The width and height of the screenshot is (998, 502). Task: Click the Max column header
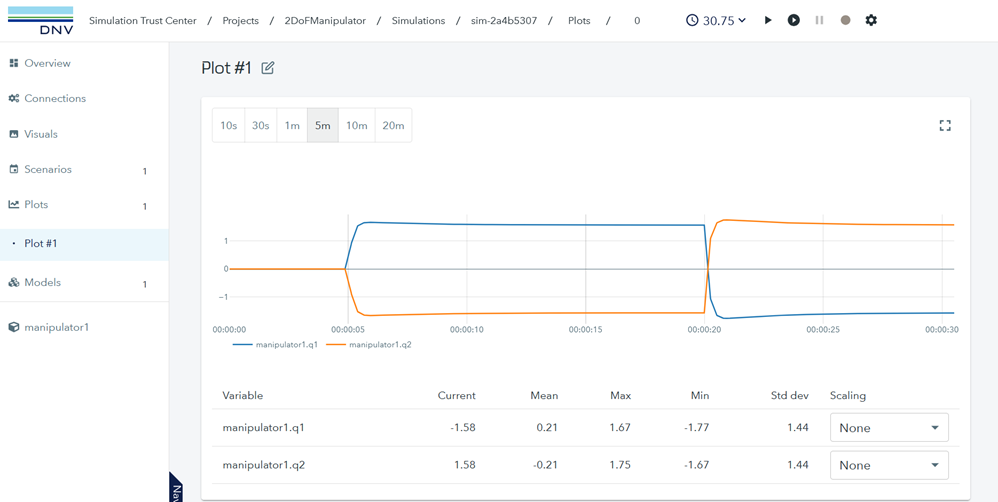(620, 396)
